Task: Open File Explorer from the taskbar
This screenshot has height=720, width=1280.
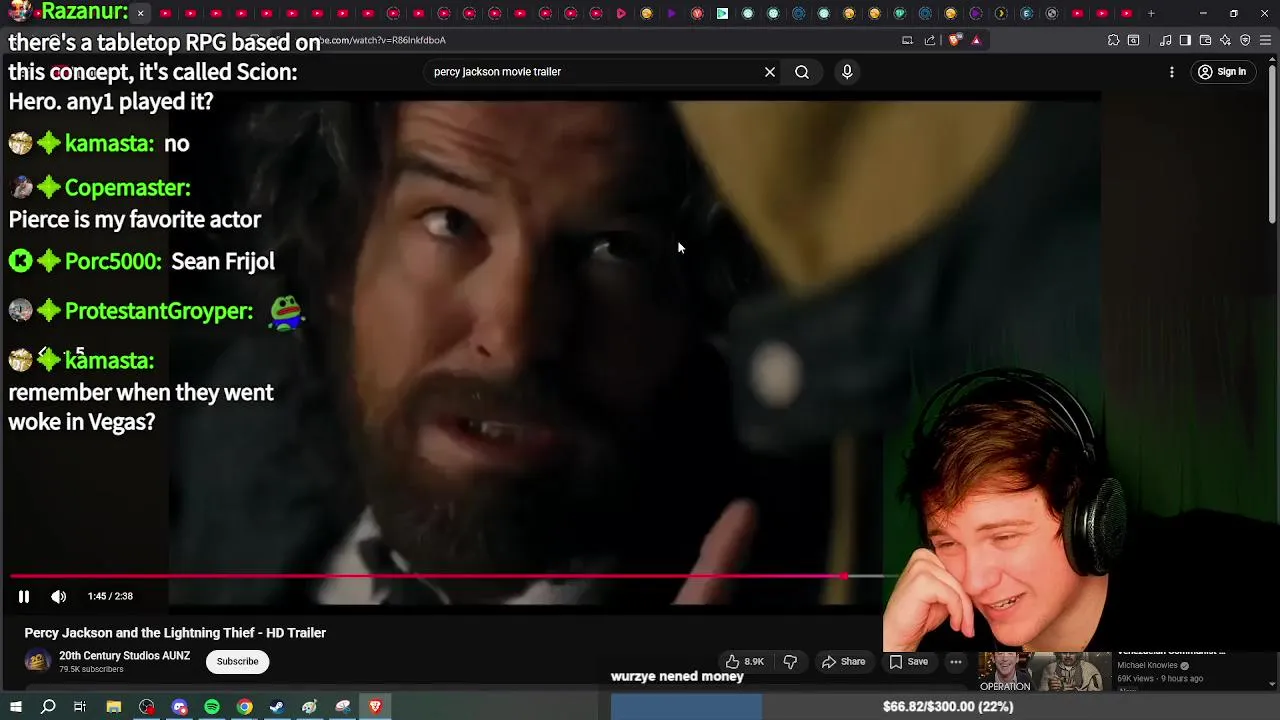Action: [114, 707]
